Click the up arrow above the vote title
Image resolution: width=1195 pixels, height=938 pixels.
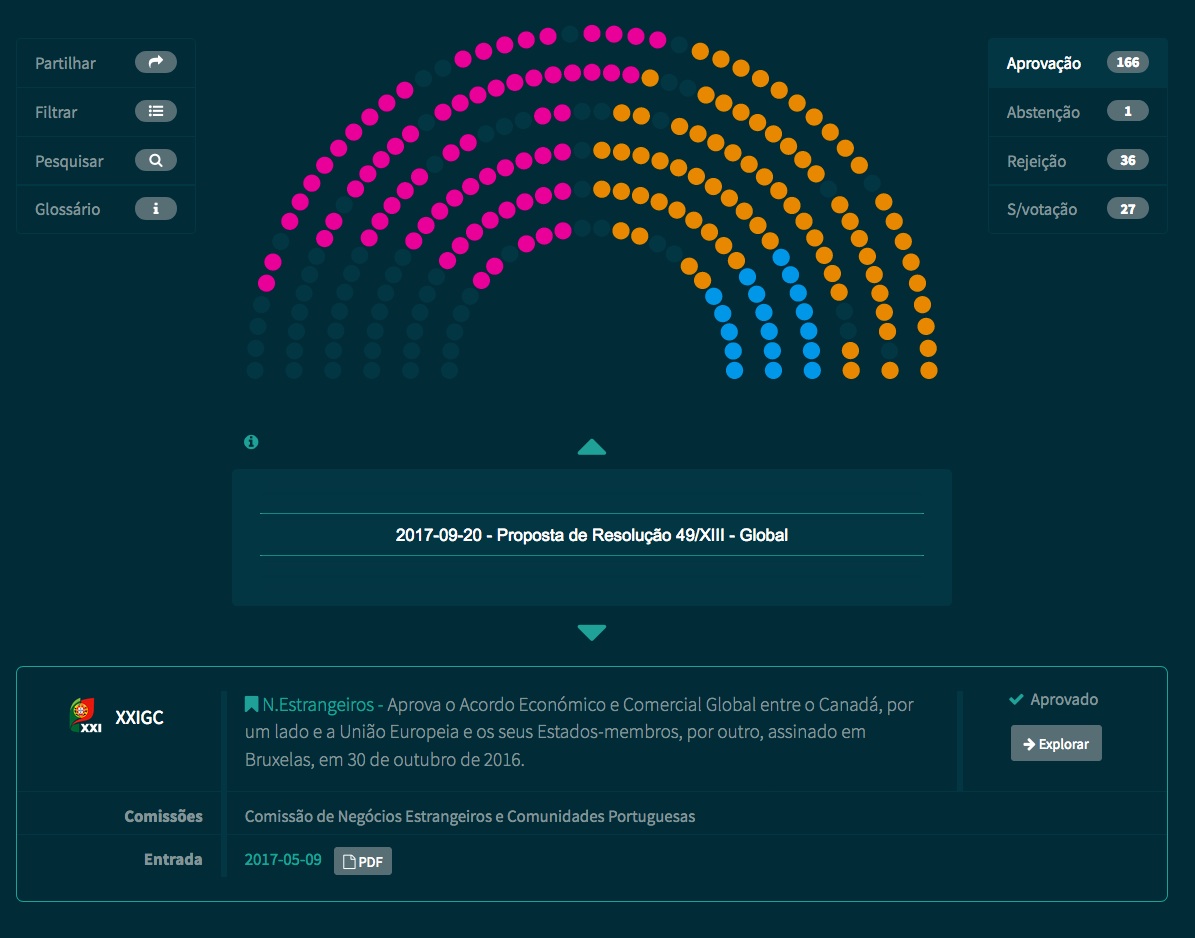[x=592, y=447]
